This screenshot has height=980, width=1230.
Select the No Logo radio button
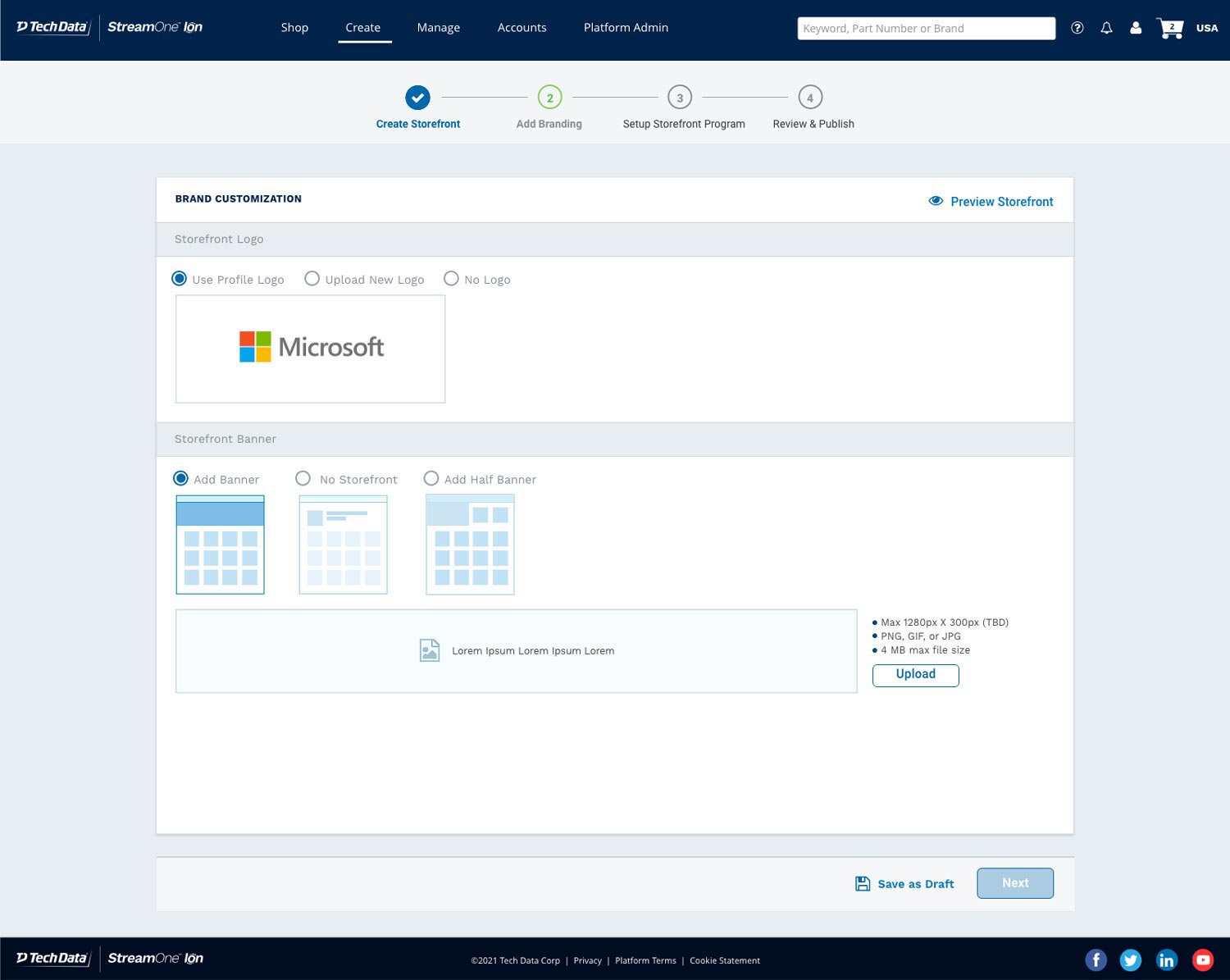pos(451,279)
